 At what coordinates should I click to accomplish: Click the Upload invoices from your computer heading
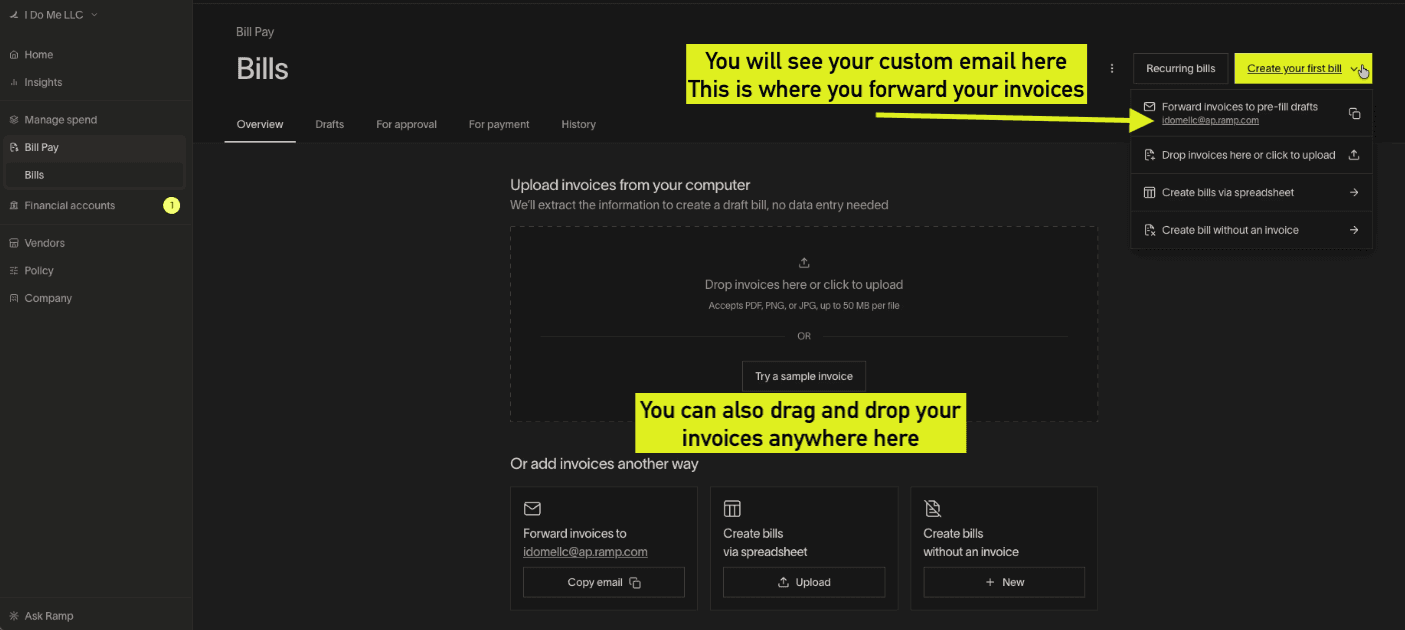(x=630, y=185)
